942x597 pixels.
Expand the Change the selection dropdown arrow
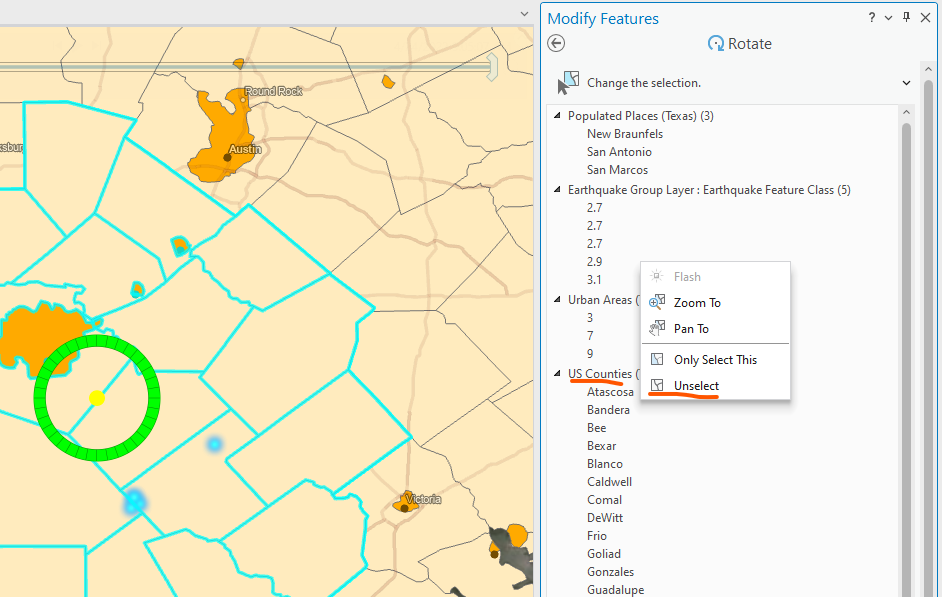tap(907, 83)
